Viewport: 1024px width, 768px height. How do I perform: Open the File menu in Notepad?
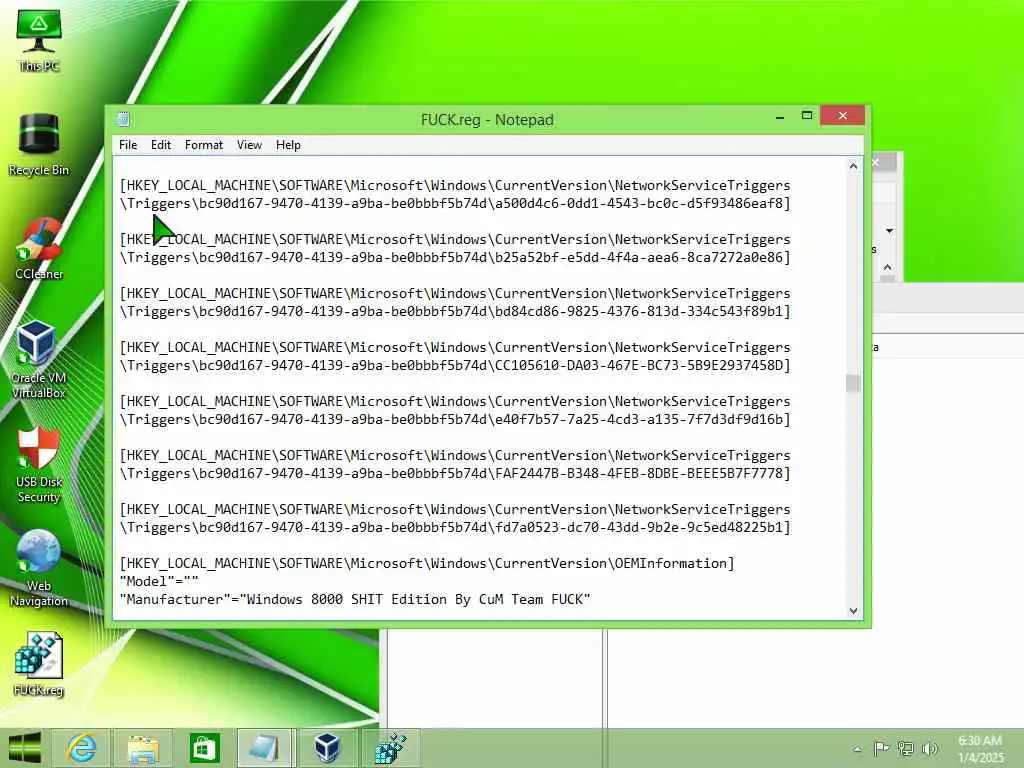coord(128,145)
